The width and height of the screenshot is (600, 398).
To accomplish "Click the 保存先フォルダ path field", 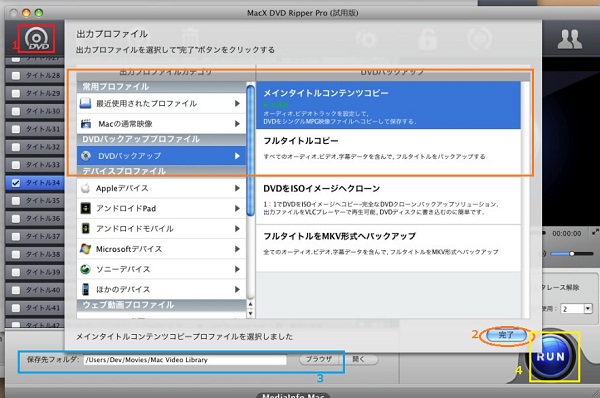I will click(x=185, y=359).
